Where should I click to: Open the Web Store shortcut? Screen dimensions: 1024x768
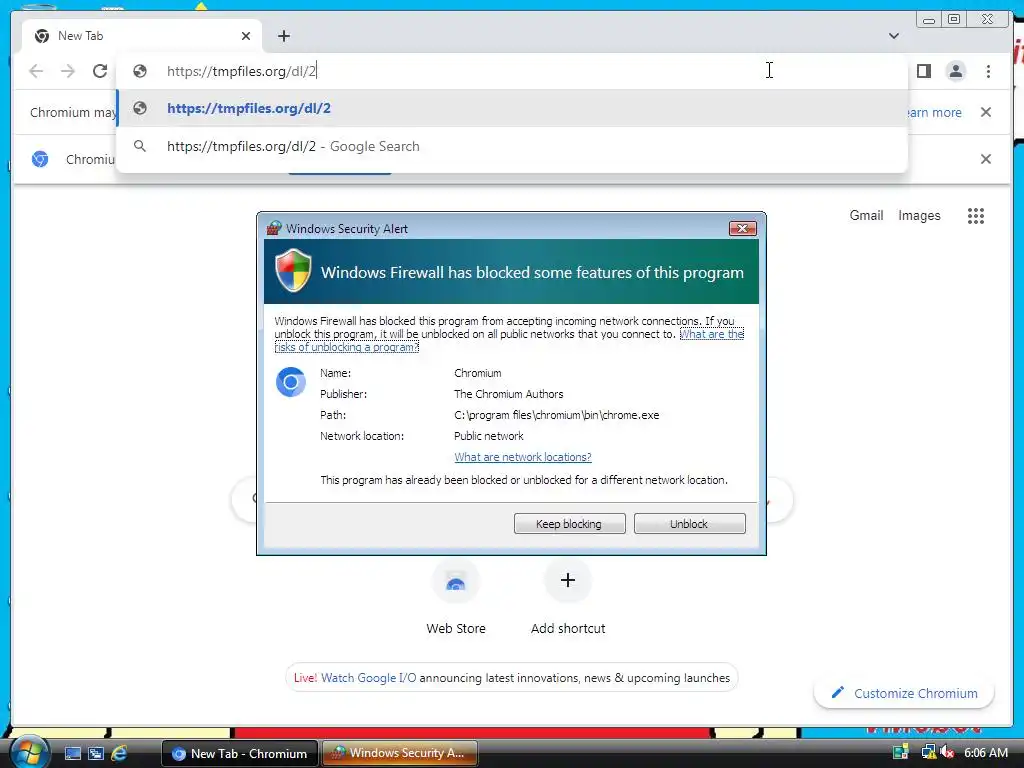coord(456,597)
